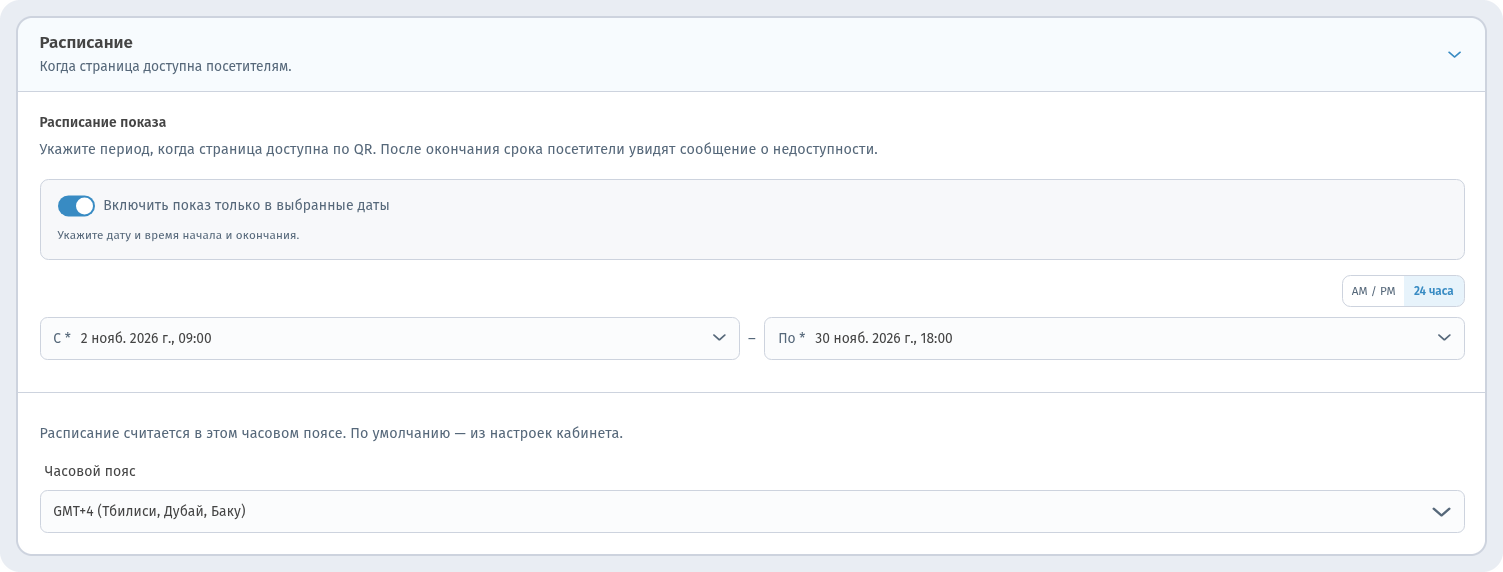Click text Когда страница доступна посетителям
The height and width of the screenshot is (572, 1503).
[x=165, y=67]
